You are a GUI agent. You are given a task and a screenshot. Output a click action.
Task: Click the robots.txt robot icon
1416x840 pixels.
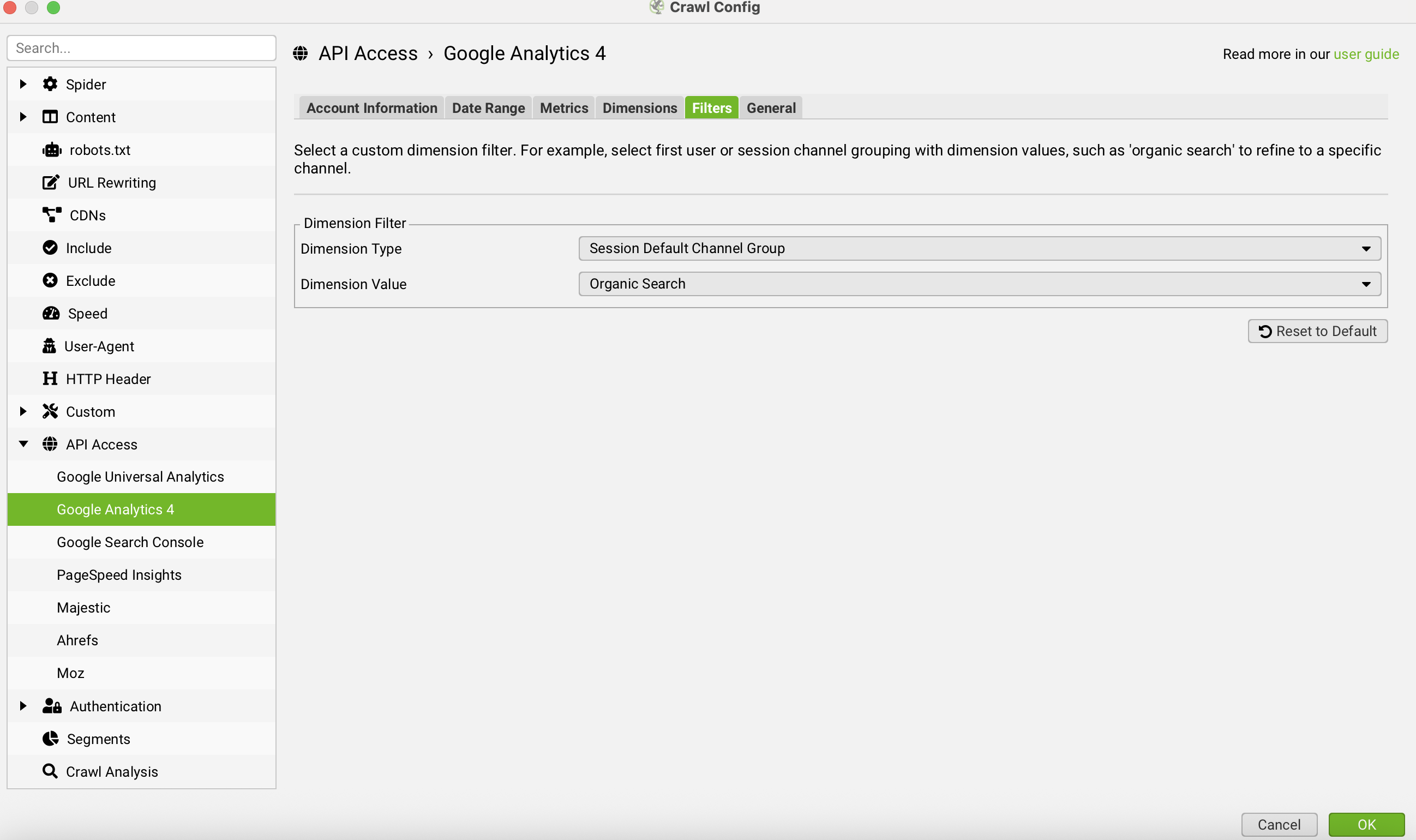pos(51,150)
